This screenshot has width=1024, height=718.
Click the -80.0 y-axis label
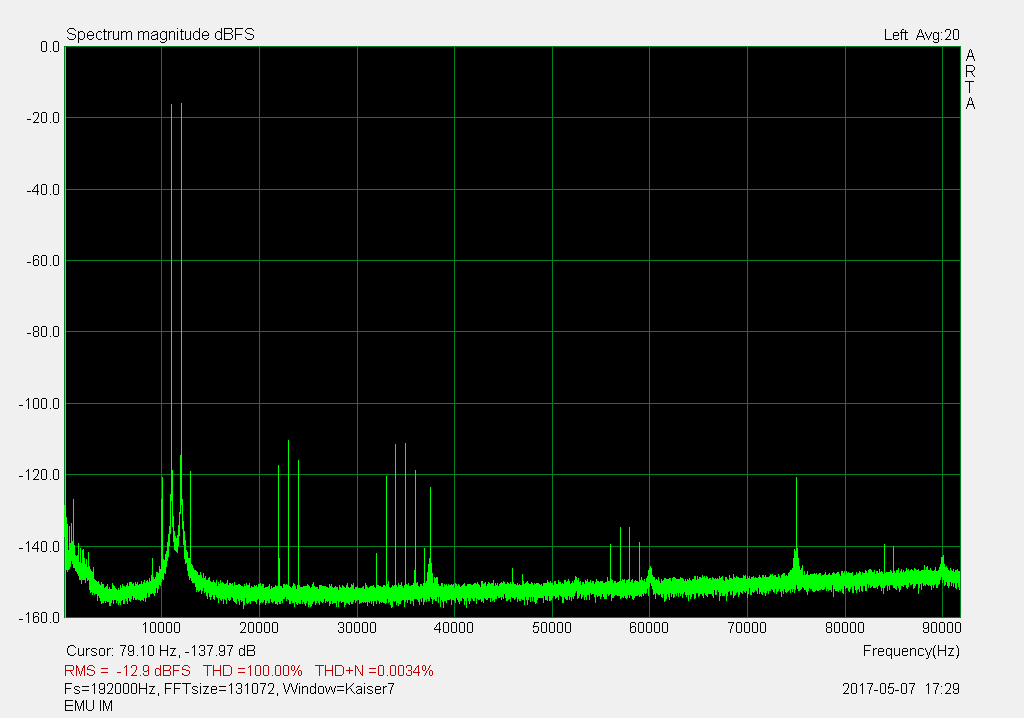(x=43, y=332)
